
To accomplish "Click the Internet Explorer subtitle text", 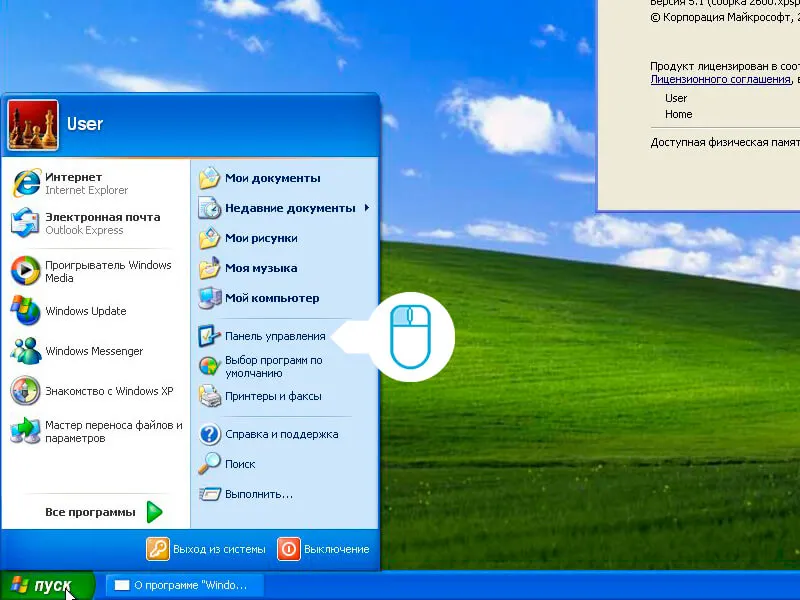I will pyautogui.click(x=87, y=190).
